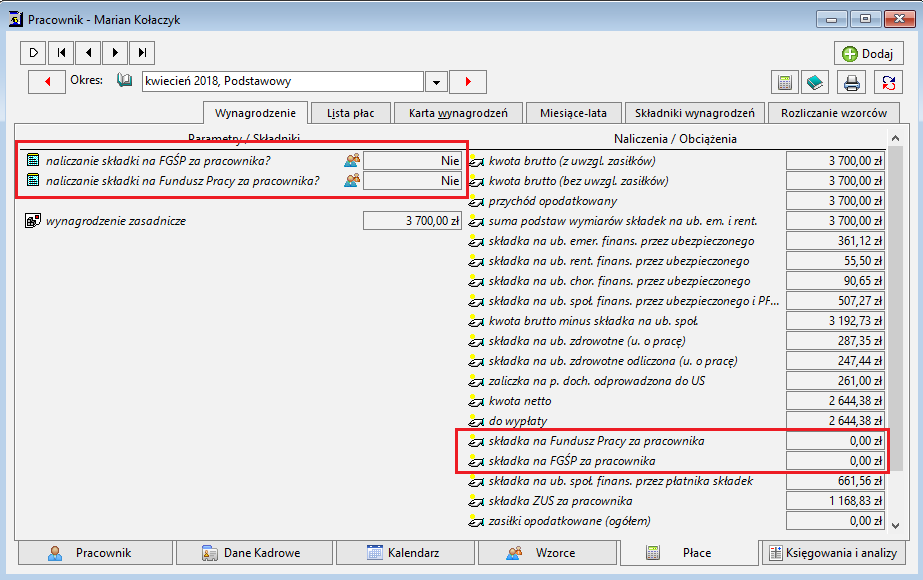Open the Pracownik bottom tab
Screen dimensions: 923x580
click(x=95, y=553)
